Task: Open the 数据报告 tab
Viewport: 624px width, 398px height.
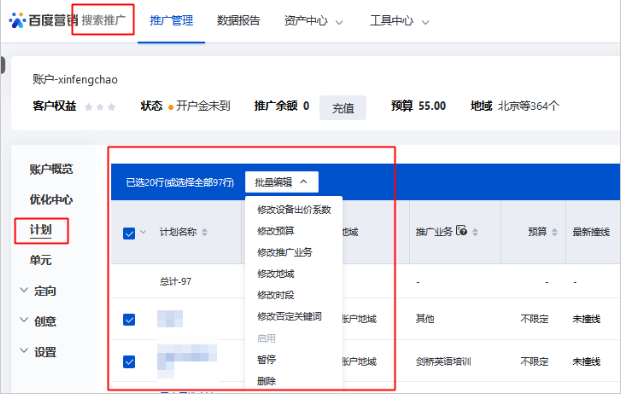Action: (238, 21)
